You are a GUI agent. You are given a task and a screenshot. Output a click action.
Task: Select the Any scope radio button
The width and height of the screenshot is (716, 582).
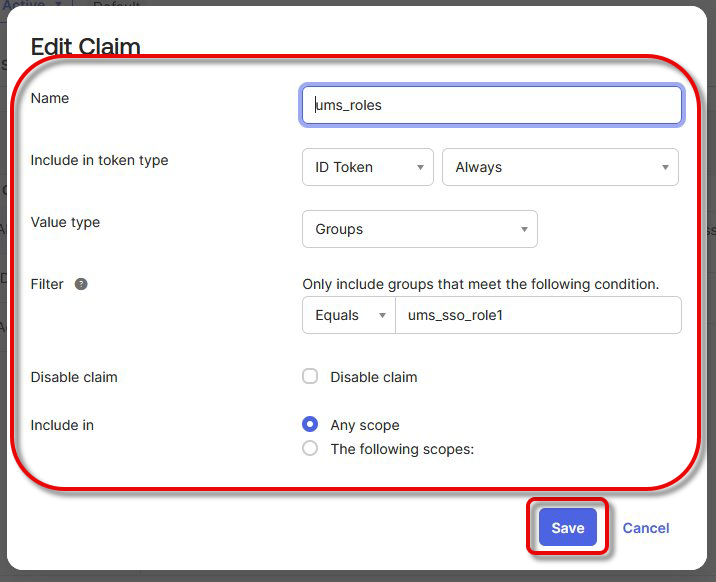pyautogui.click(x=310, y=425)
